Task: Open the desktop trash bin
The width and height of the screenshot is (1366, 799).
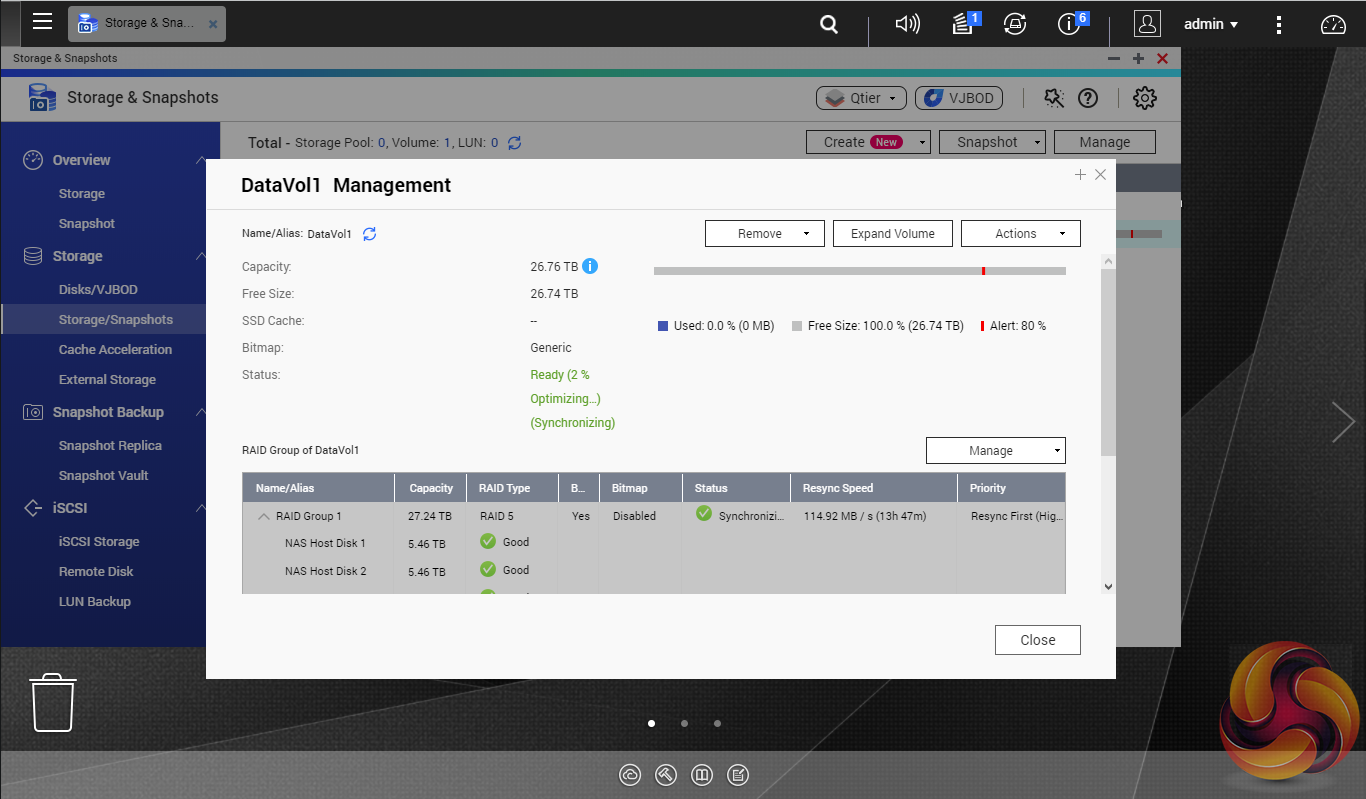Action: pos(52,702)
